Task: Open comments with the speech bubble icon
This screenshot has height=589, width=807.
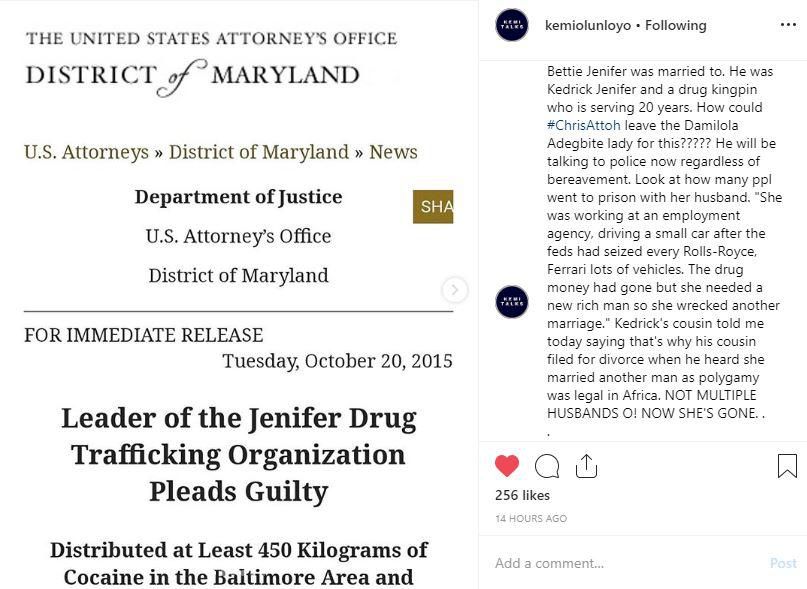Action: 547,466
